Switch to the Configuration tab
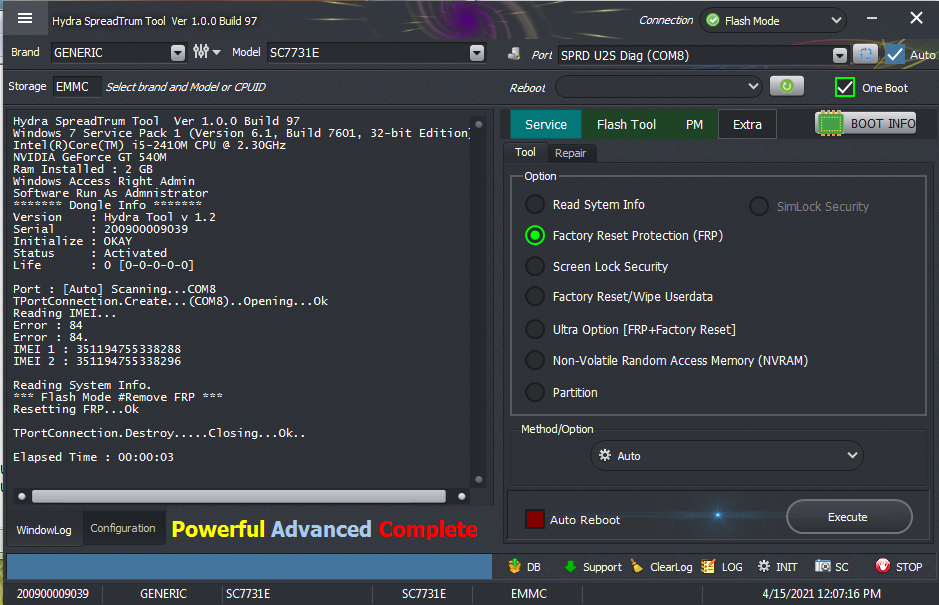 pyautogui.click(x=123, y=528)
